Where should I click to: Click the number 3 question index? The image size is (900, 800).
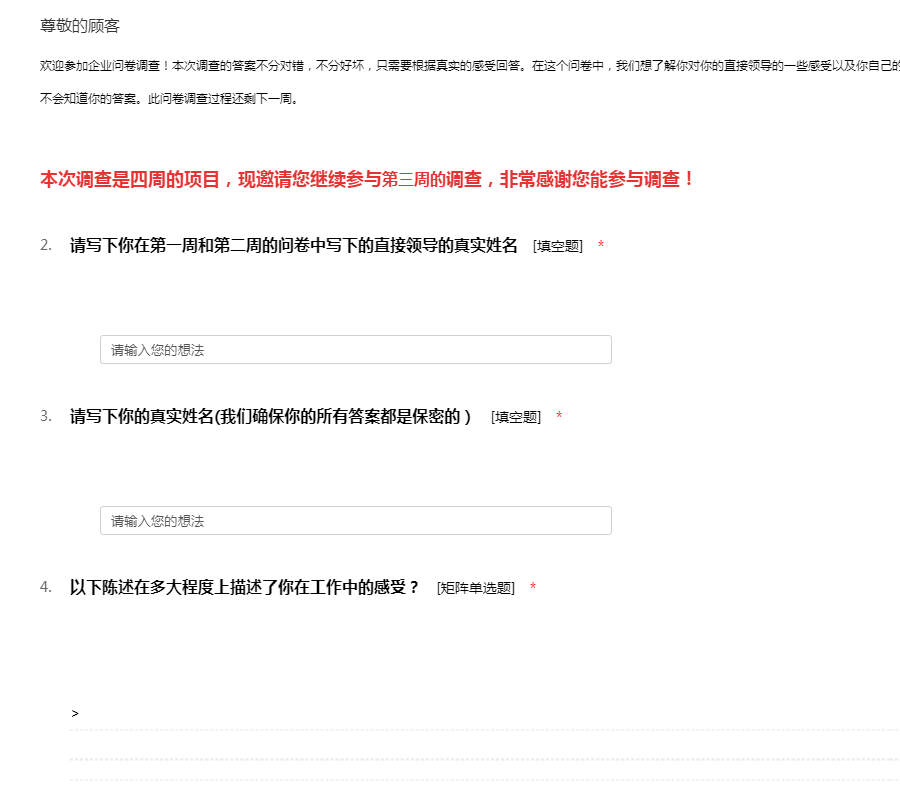(46, 417)
